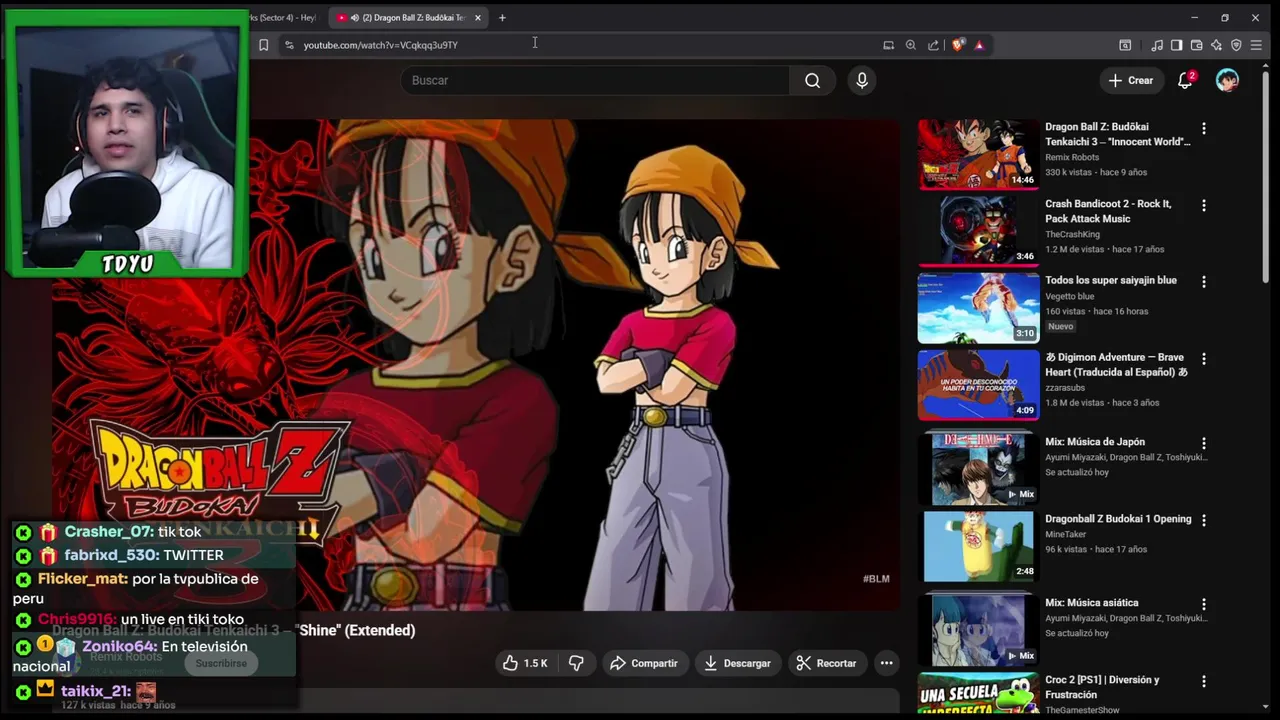Open Leo AI sparkle toolbar icon
1280x720 pixels.
click(1216, 45)
